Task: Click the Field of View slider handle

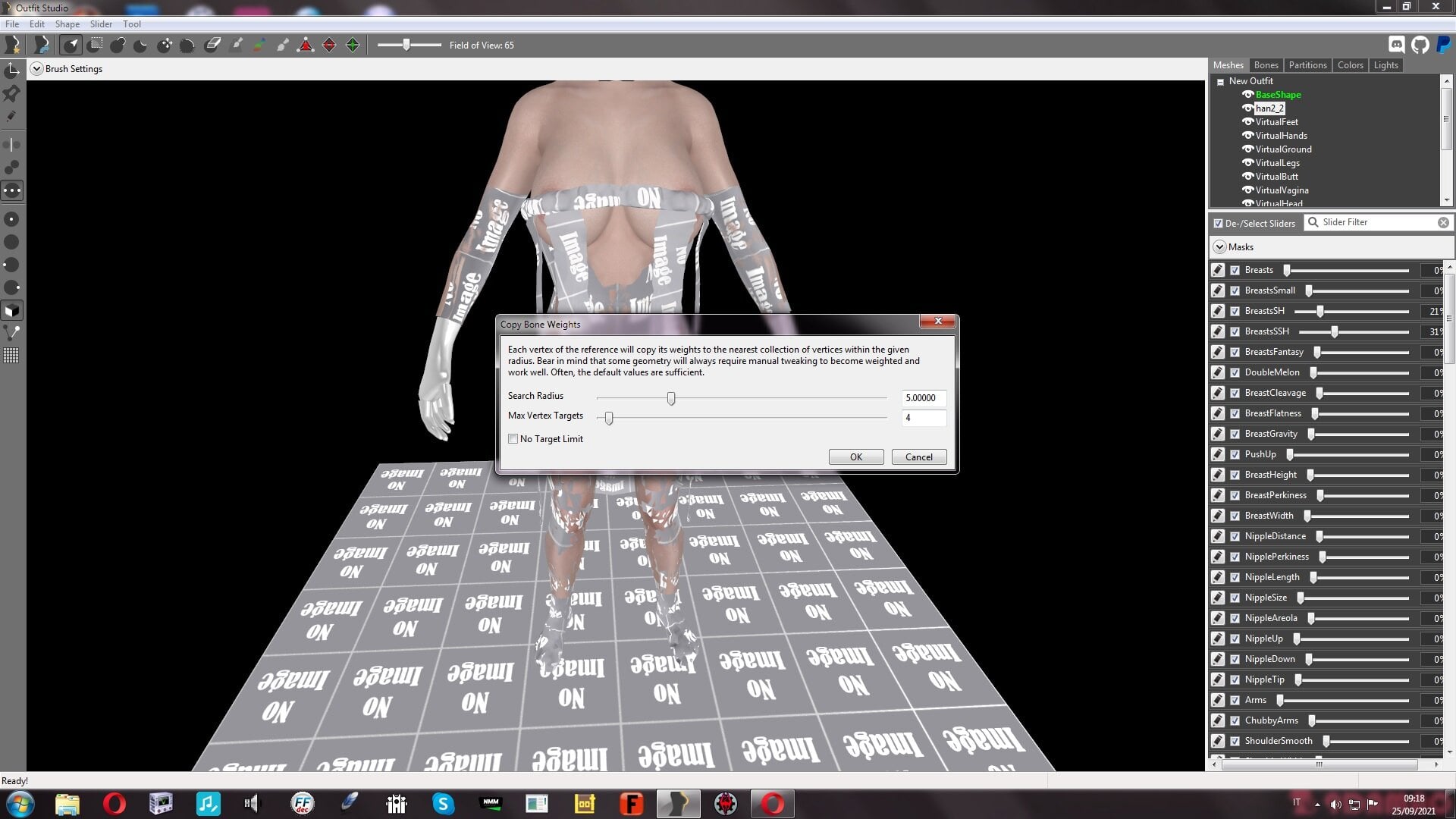Action: (x=406, y=45)
